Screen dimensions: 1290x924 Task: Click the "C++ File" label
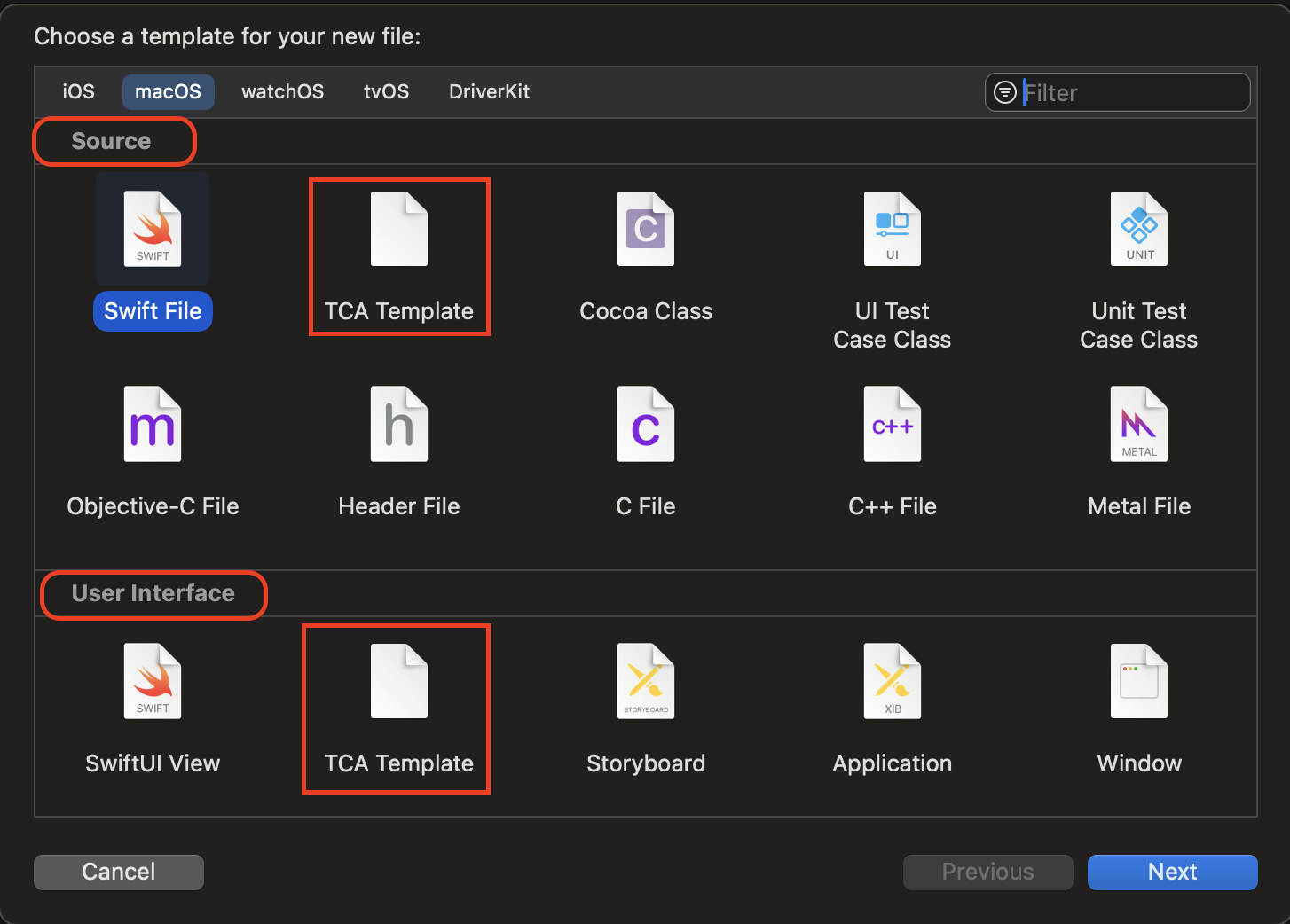893,506
